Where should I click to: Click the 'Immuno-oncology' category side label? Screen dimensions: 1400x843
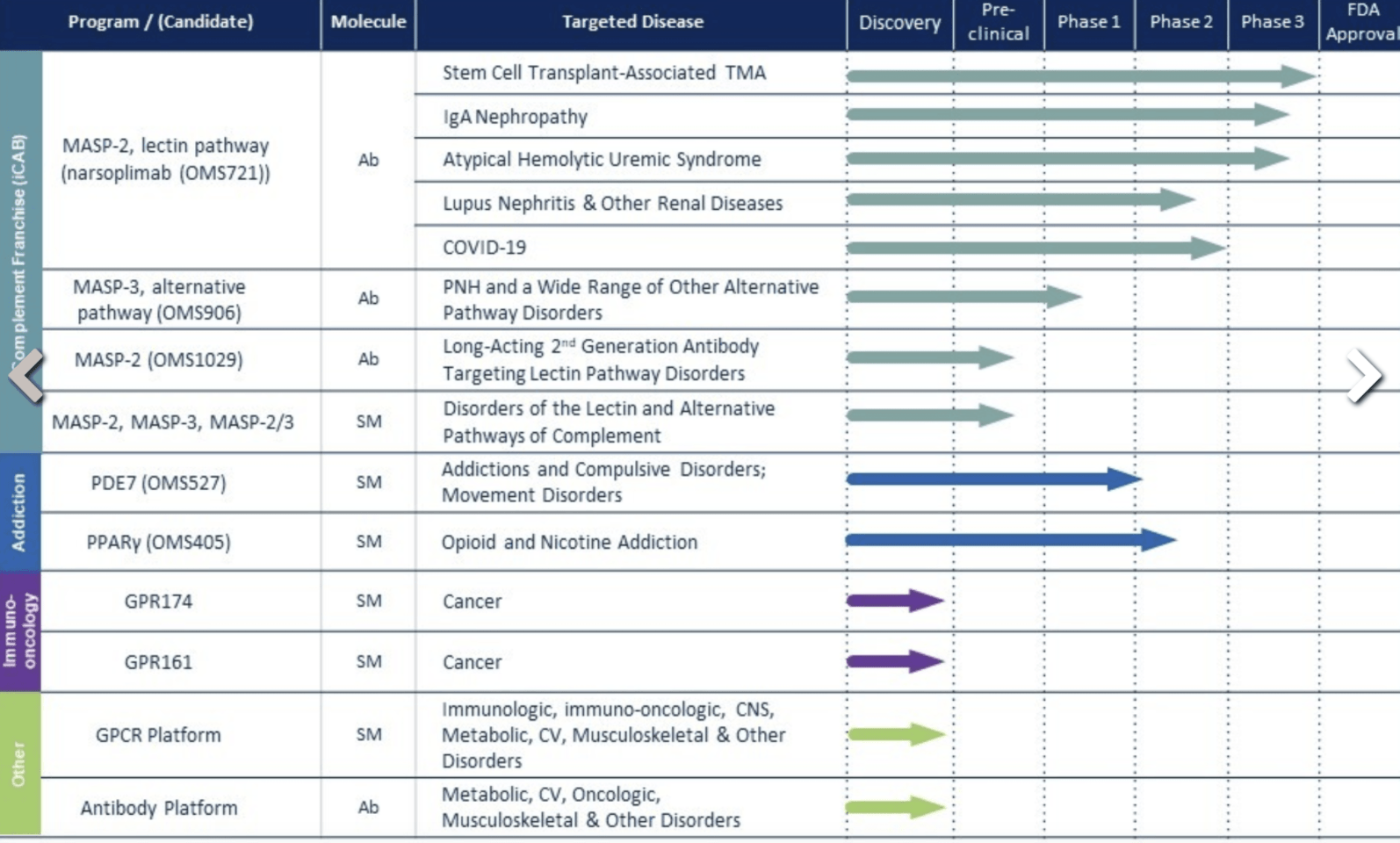[x=19, y=630]
